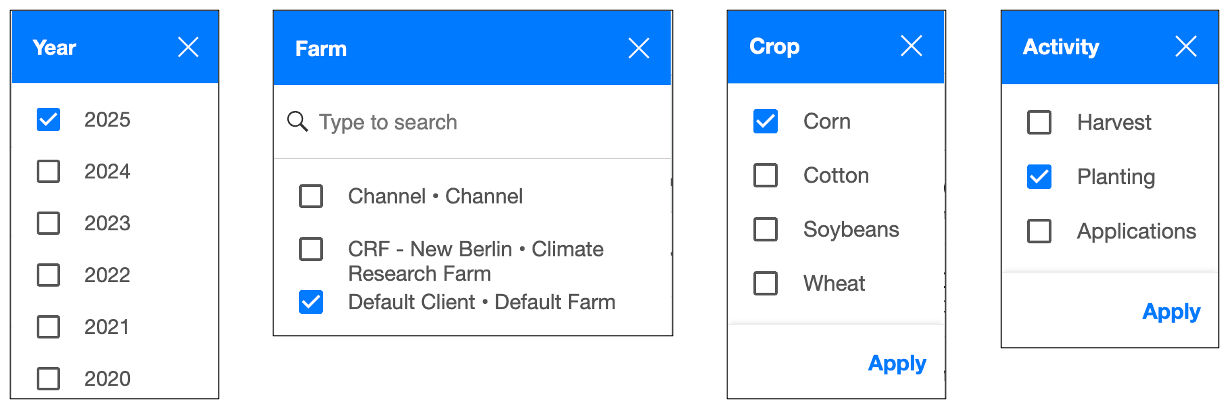Image resolution: width=1230 pixels, height=410 pixels.
Task: Enable the Harvest activity checkbox
Action: coord(1039,123)
